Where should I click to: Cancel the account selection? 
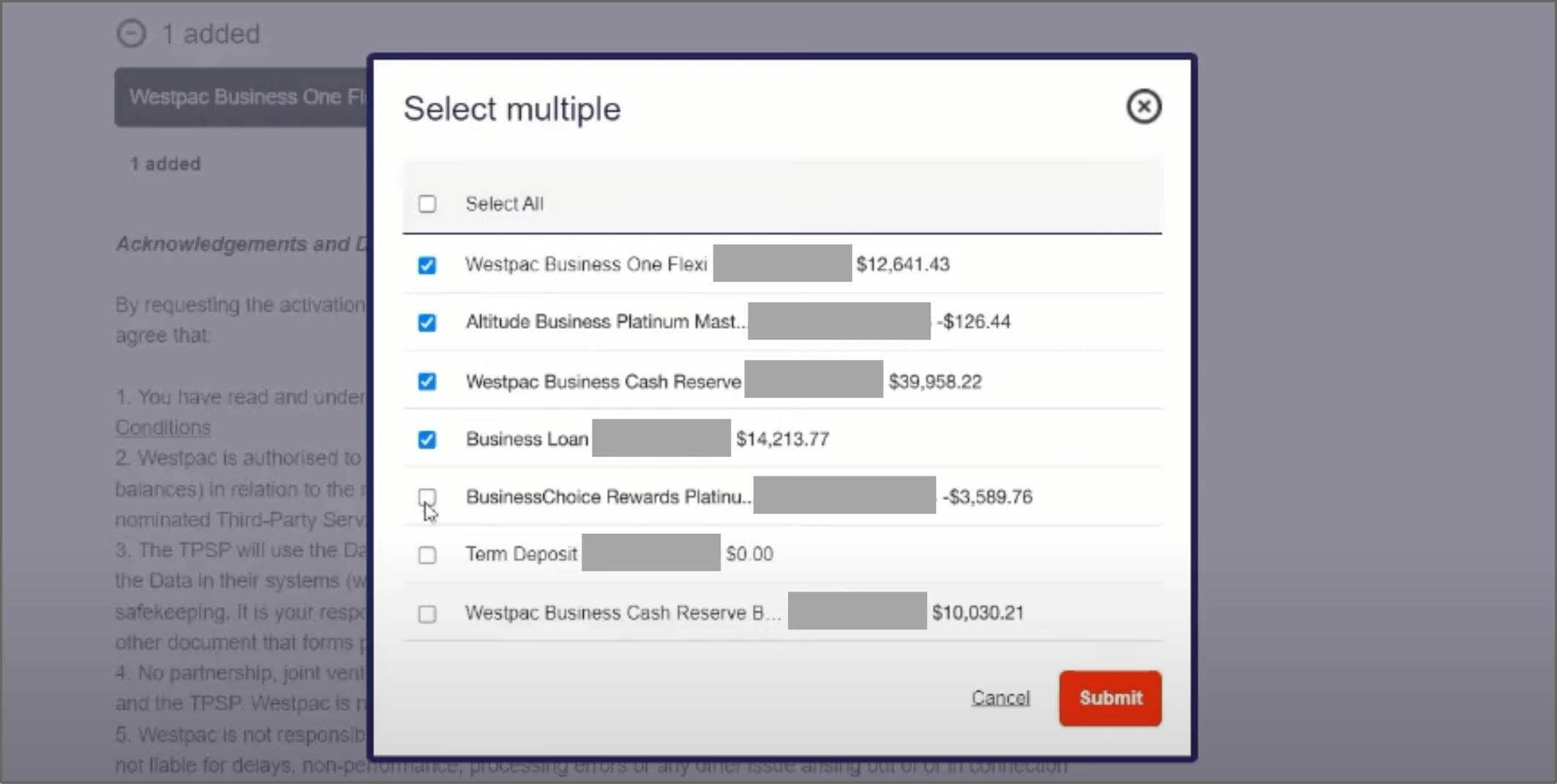[1000, 698]
